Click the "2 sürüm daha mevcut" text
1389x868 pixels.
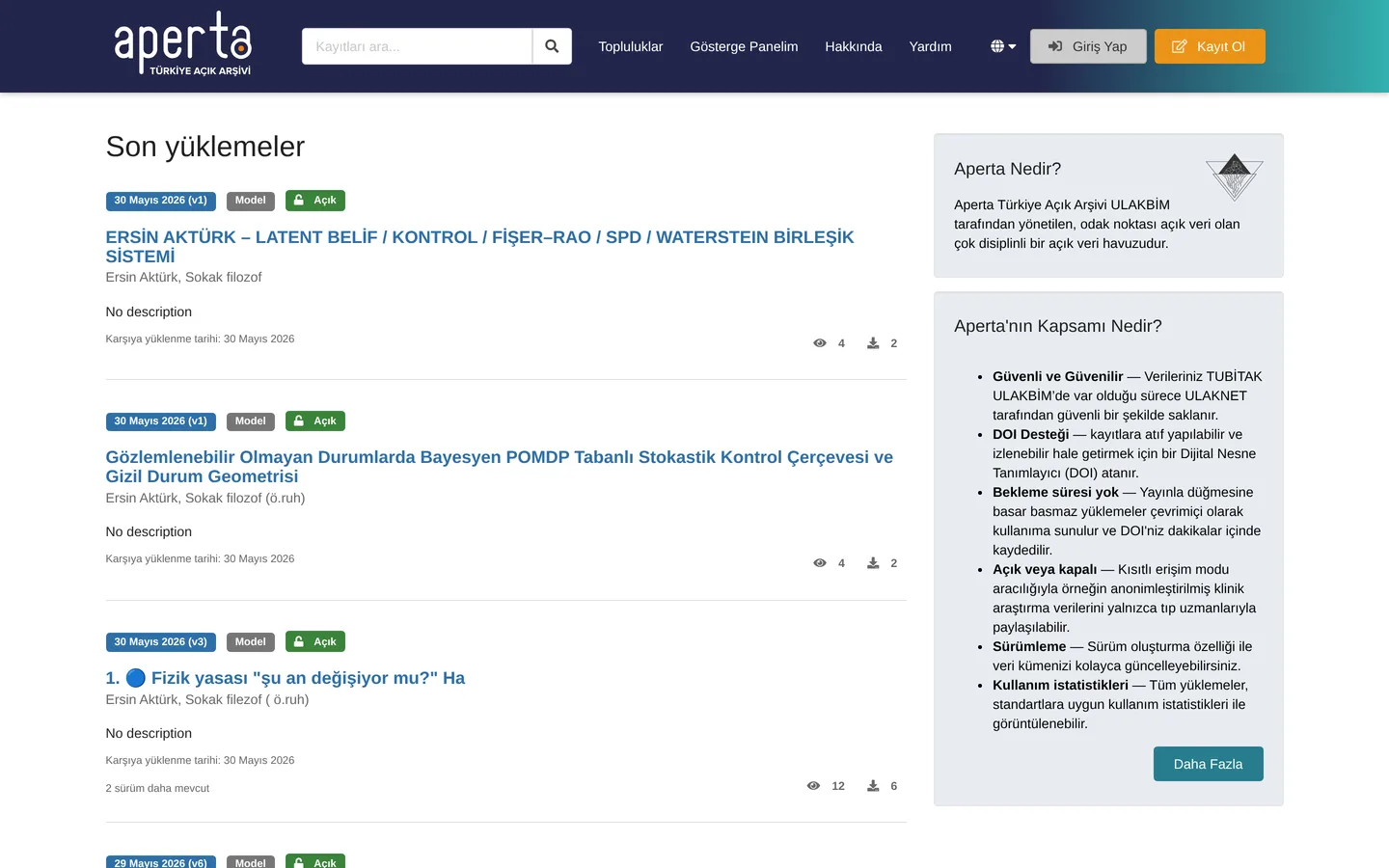point(157,788)
